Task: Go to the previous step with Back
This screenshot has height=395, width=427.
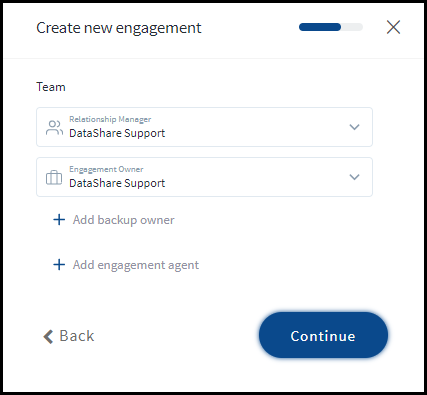Action: 69,336
